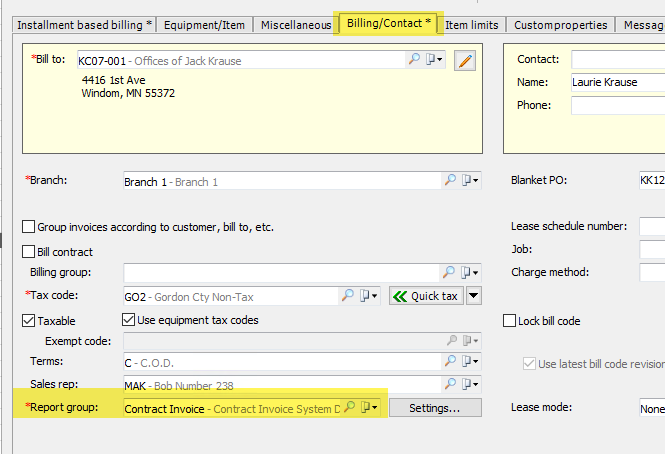
Task: Select the Billing/Contact tab
Action: coord(388,23)
